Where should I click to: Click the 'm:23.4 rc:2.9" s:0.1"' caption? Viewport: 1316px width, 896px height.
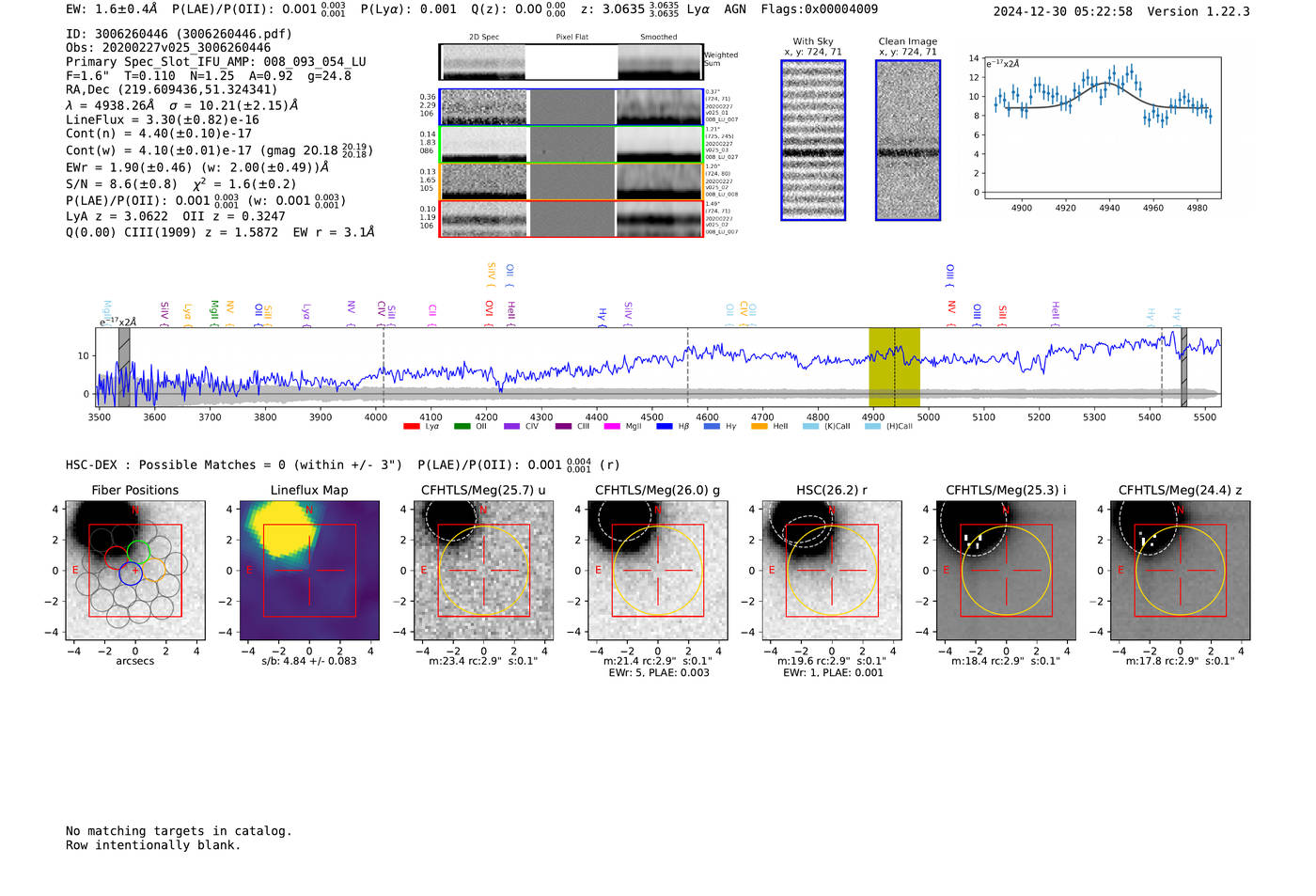pyautogui.click(x=483, y=661)
